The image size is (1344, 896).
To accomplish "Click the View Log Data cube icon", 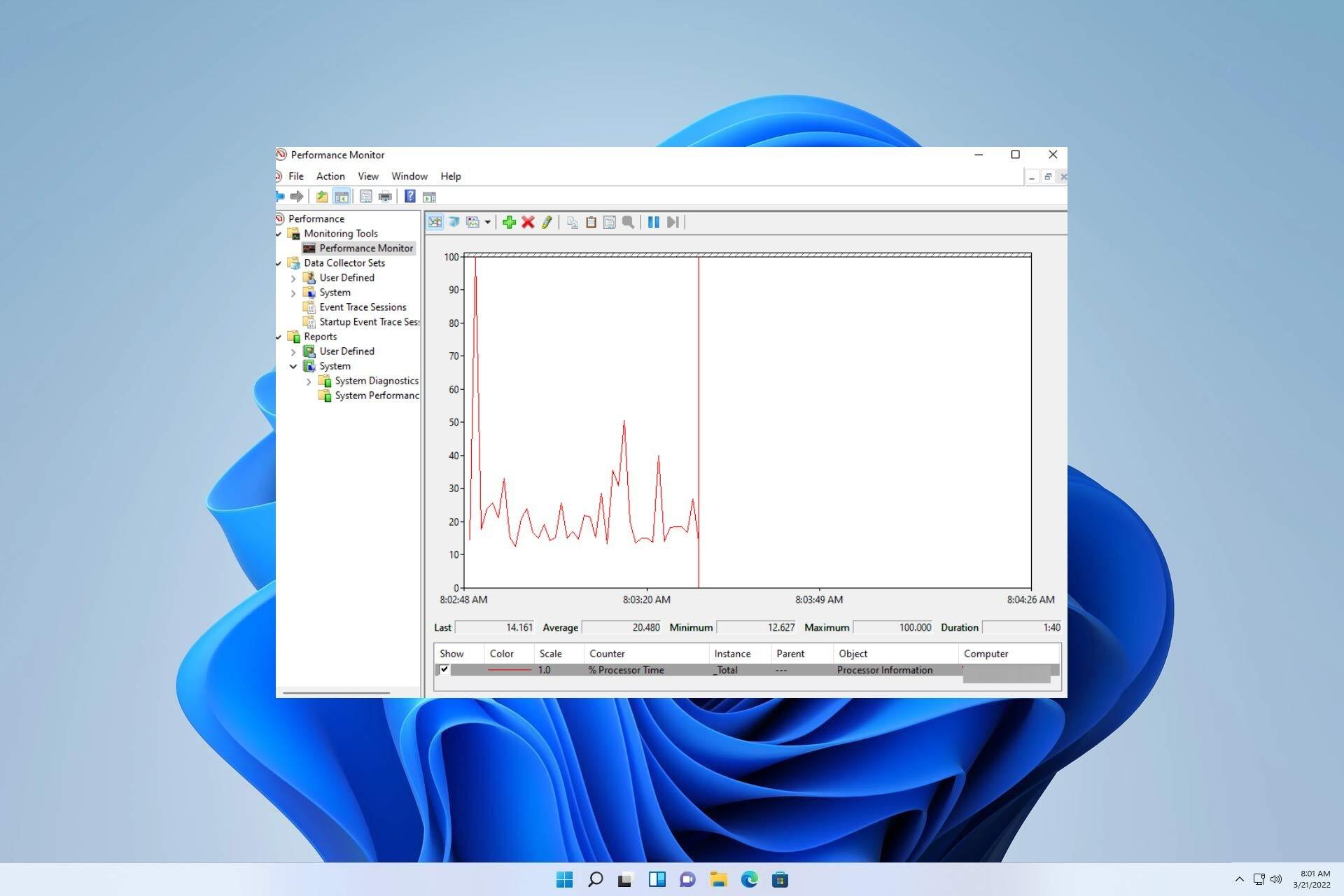I will pyautogui.click(x=454, y=222).
